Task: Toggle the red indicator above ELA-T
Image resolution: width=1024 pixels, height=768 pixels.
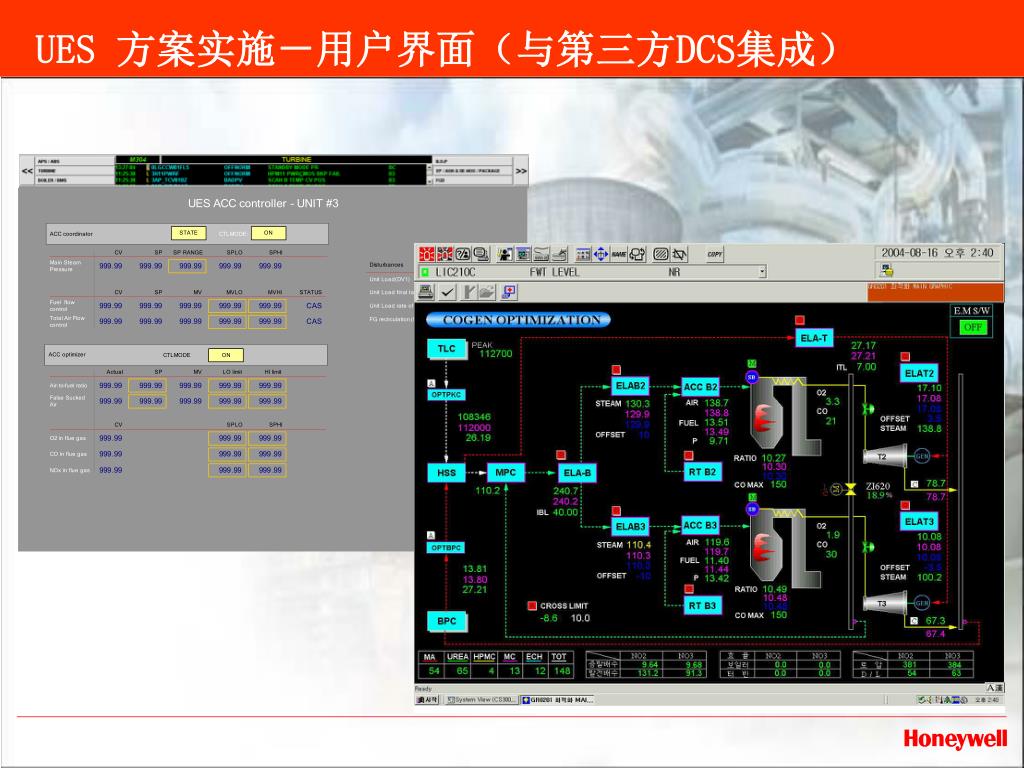Action: (x=799, y=320)
